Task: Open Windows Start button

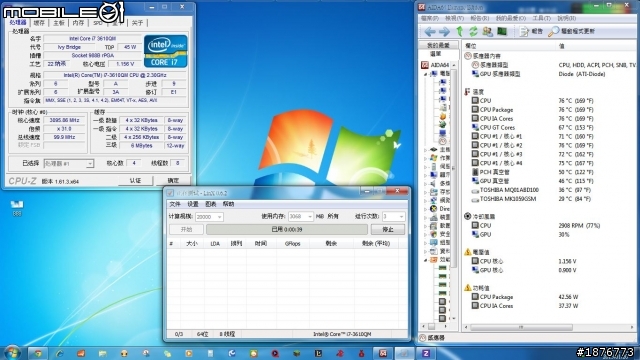Action: tap(11, 352)
